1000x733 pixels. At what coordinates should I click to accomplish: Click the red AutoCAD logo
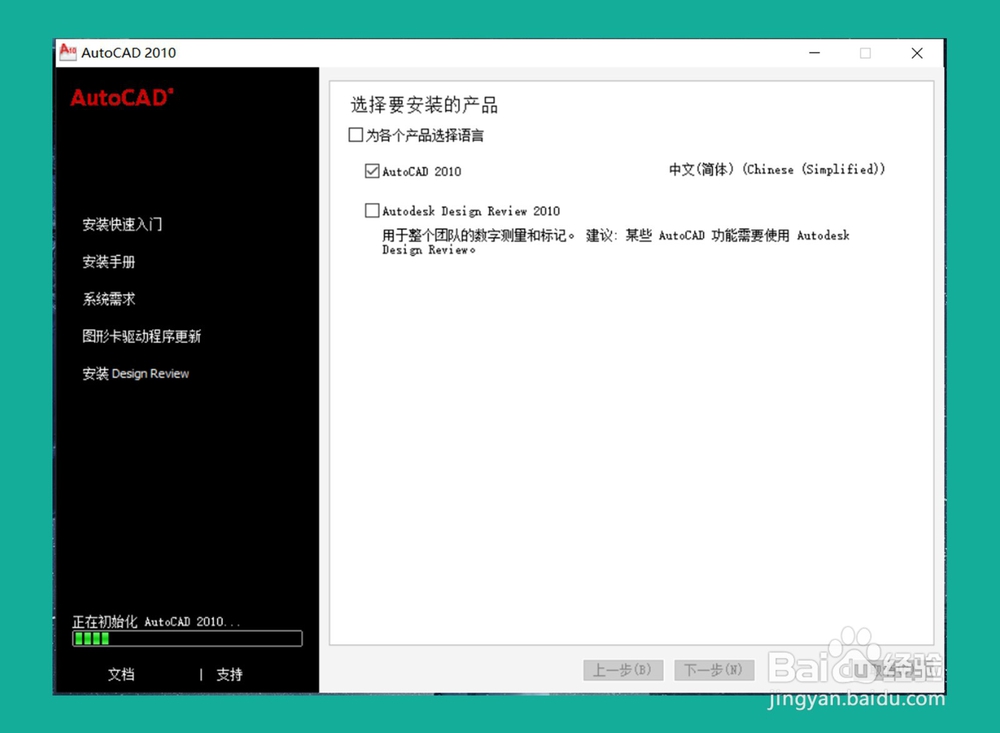tap(122, 98)
